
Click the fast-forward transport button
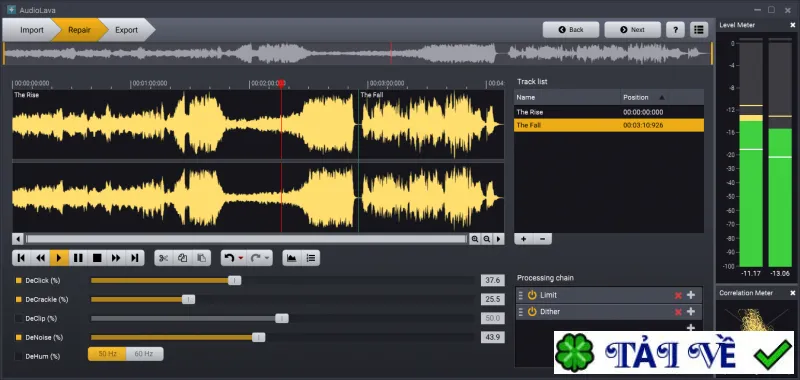point(116,258)
